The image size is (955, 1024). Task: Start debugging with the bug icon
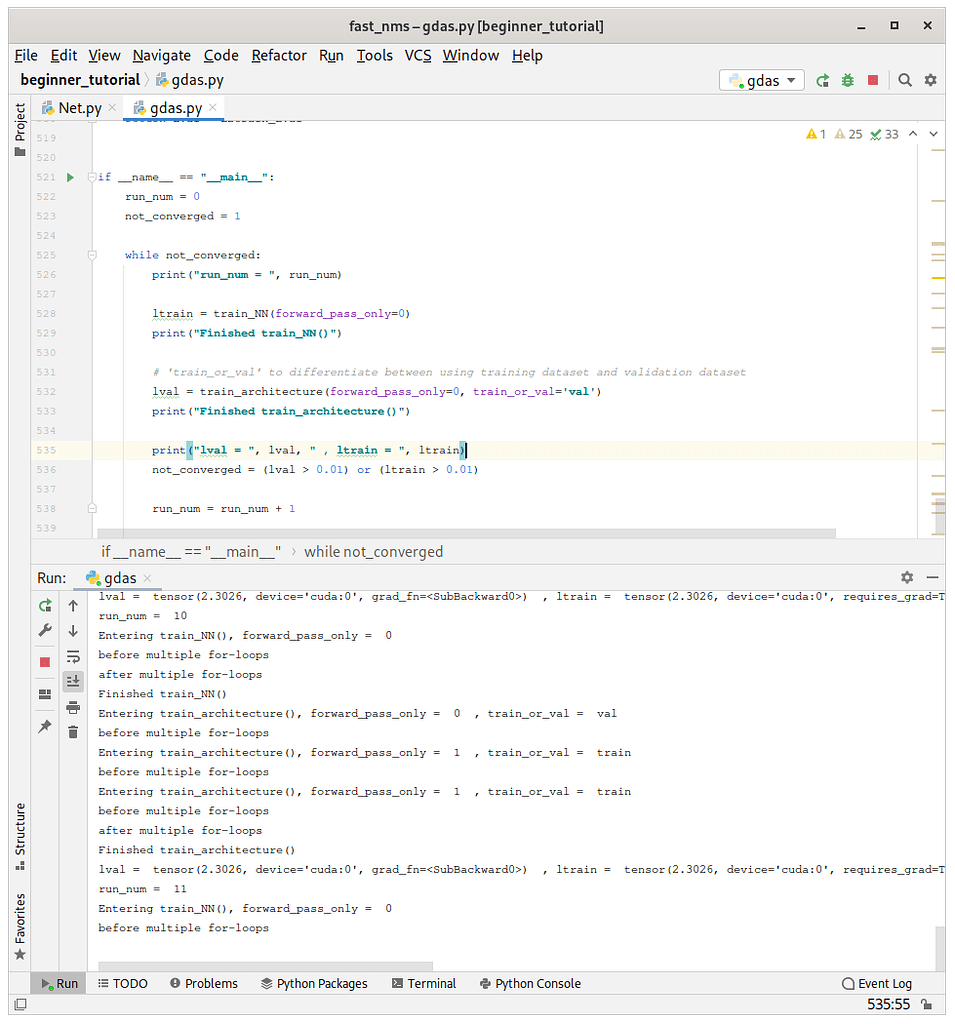pos(848,81)
